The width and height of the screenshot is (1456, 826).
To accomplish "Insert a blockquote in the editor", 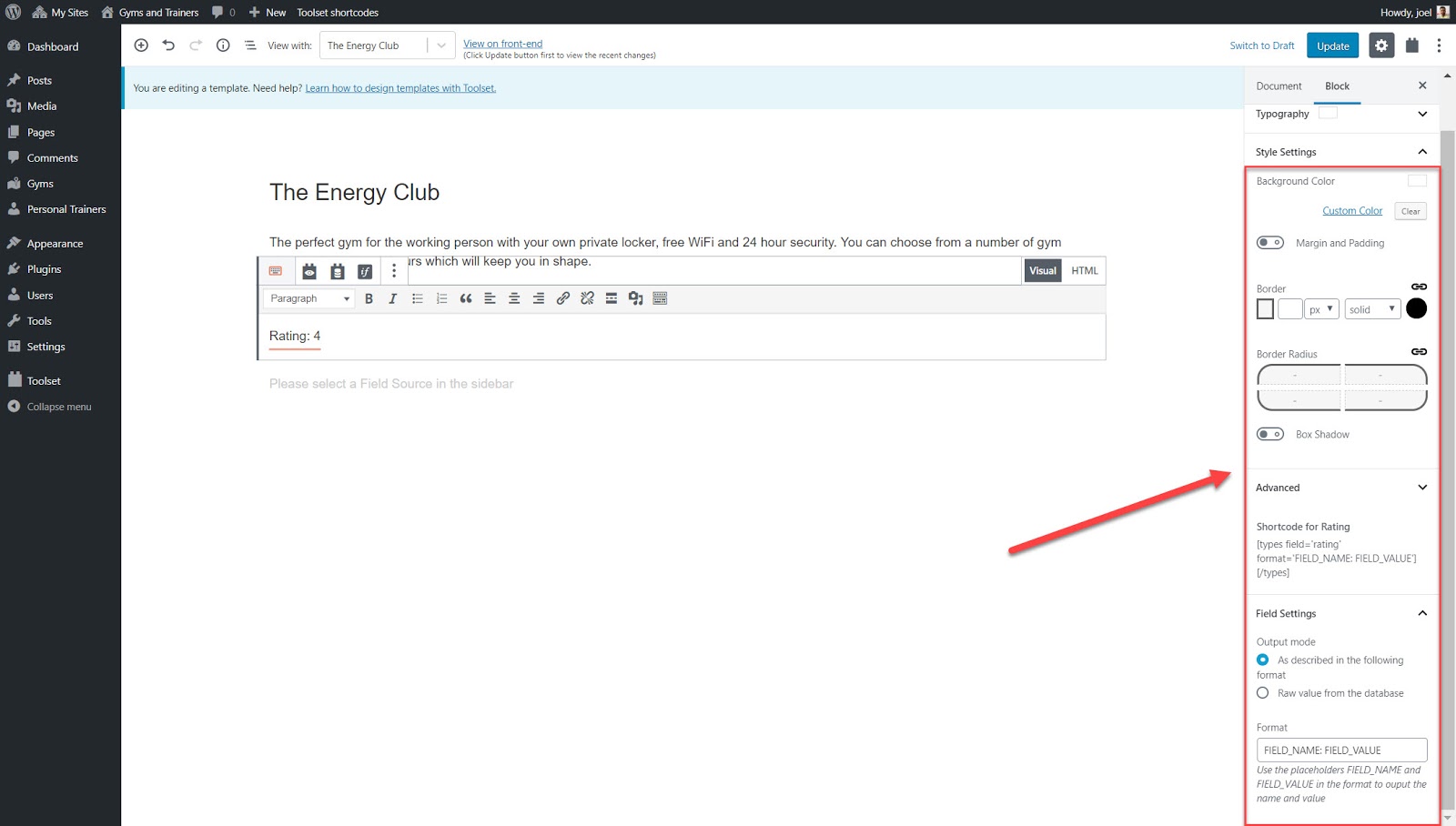I will pos(466,298).
